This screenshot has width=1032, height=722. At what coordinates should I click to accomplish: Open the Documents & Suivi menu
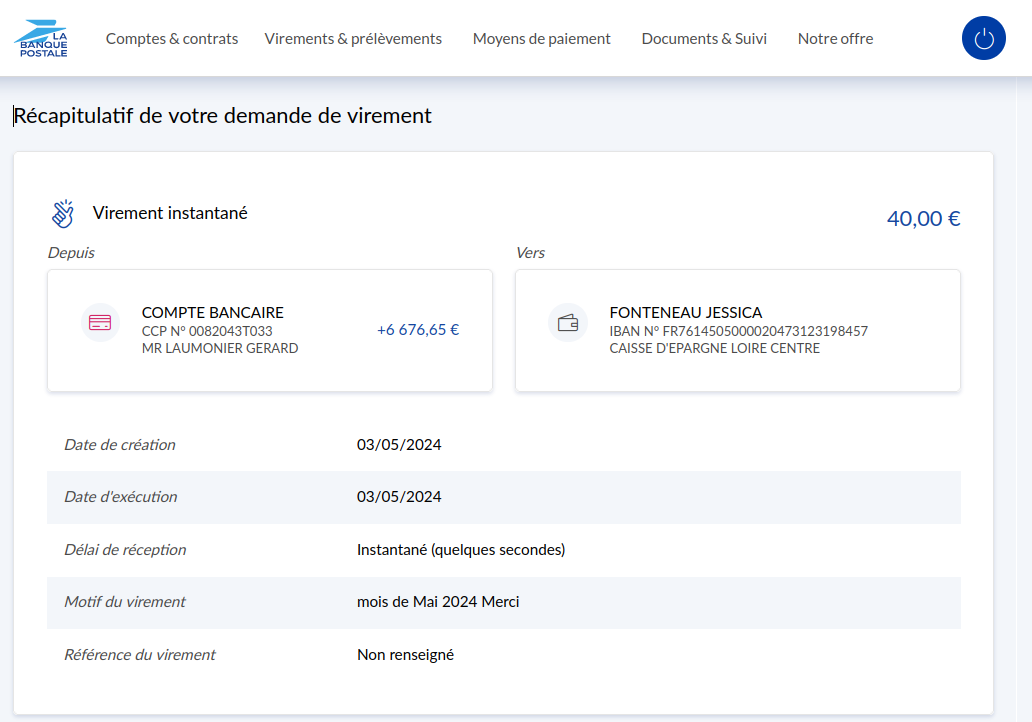click(704, 39)
